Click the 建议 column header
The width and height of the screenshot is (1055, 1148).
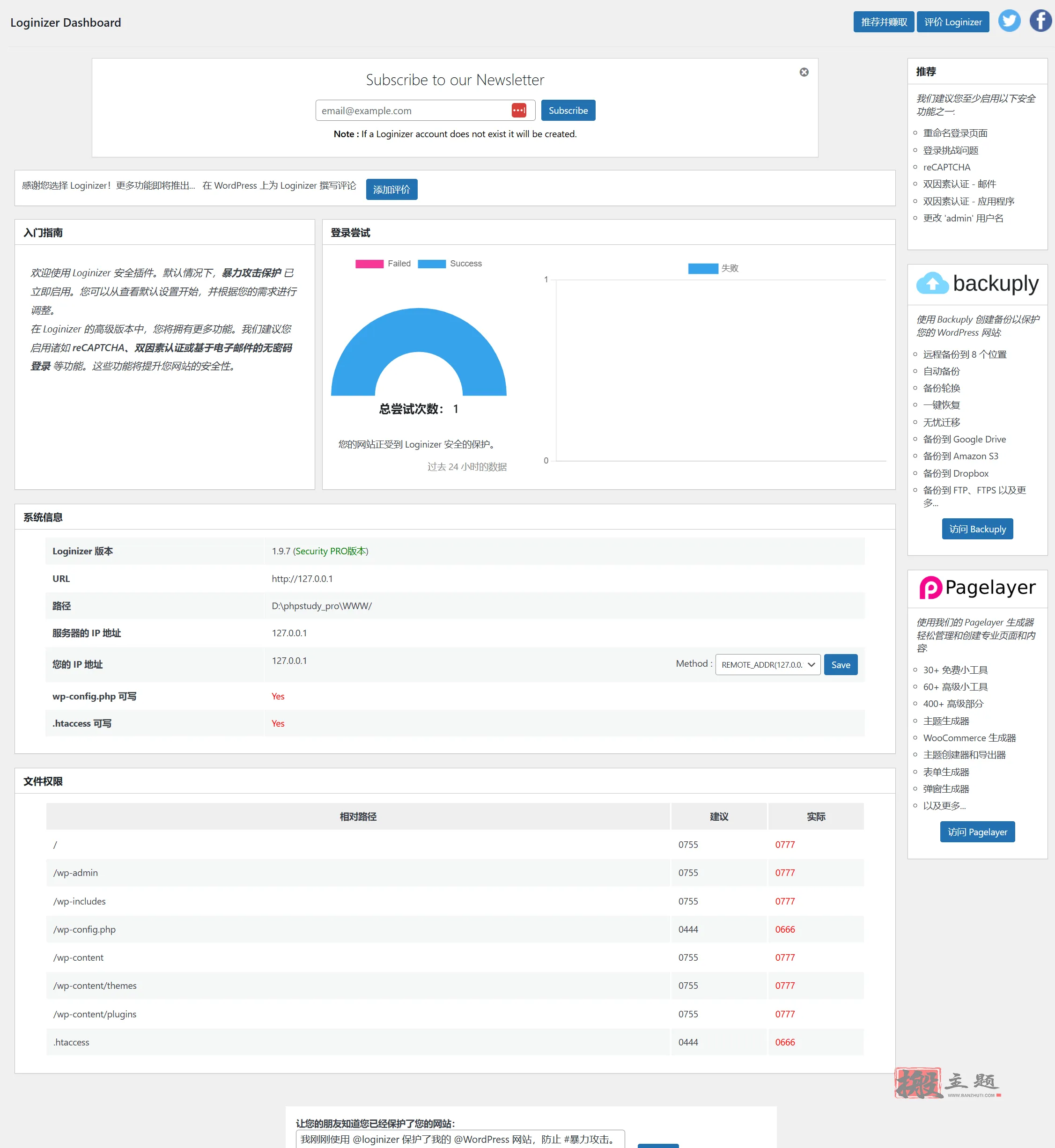(x=719, y=817)
